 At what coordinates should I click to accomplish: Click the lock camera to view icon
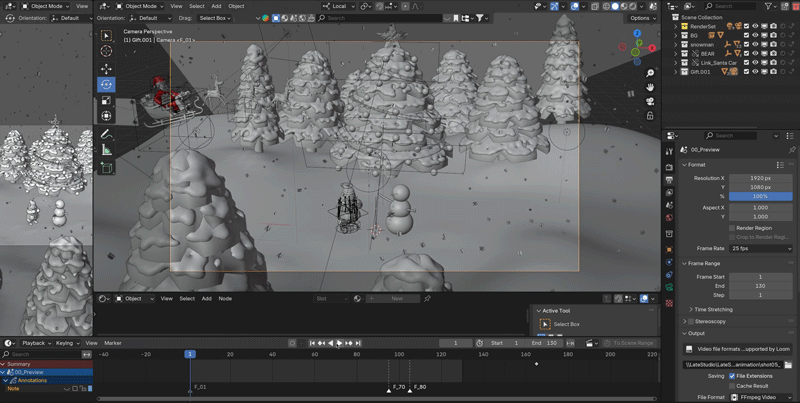coord(650,116)
